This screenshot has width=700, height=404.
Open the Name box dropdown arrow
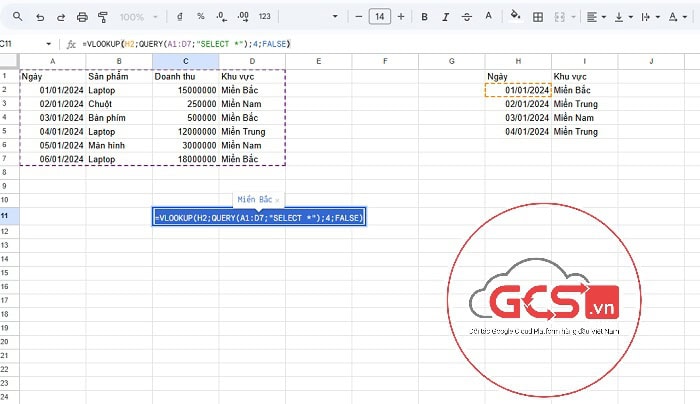point(44,45)
